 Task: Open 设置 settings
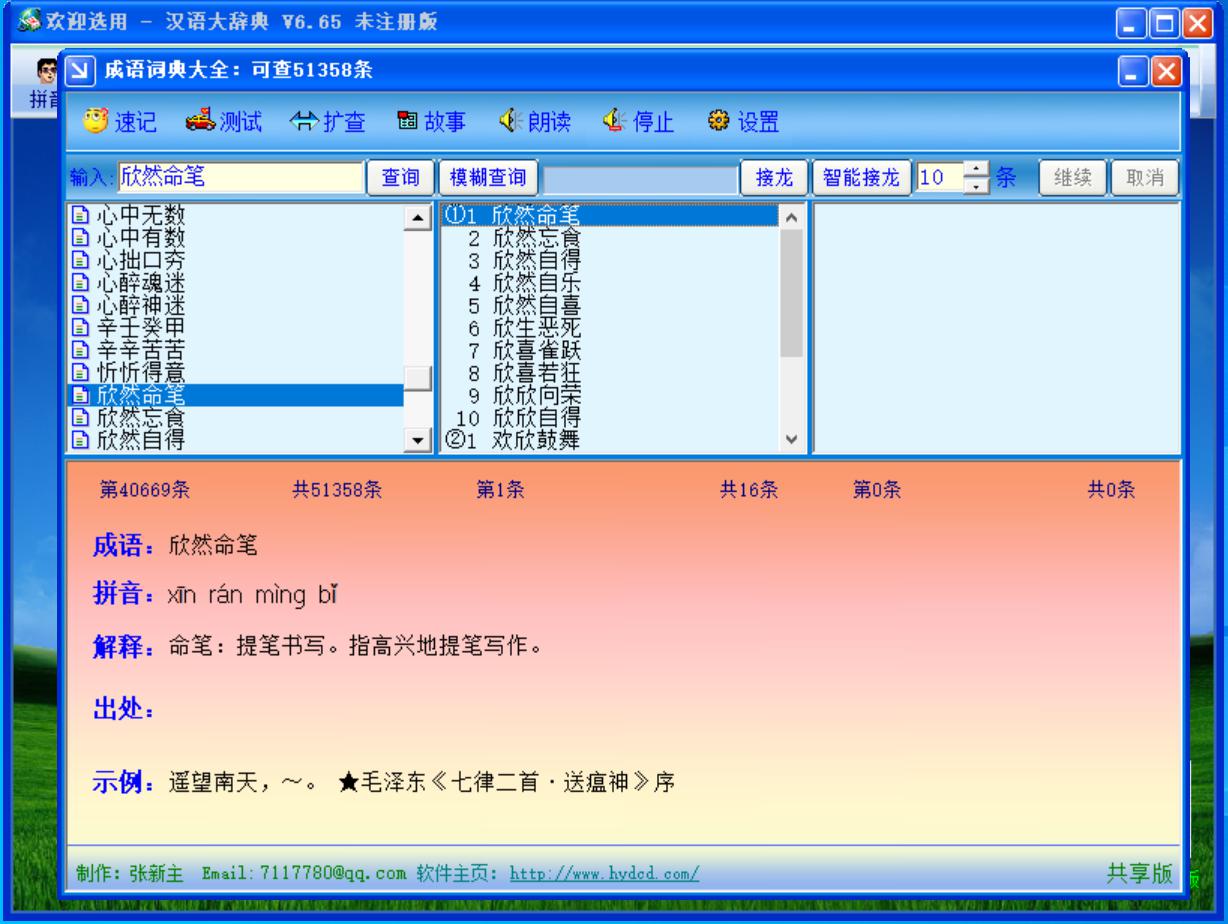click(x=743, y=122)
